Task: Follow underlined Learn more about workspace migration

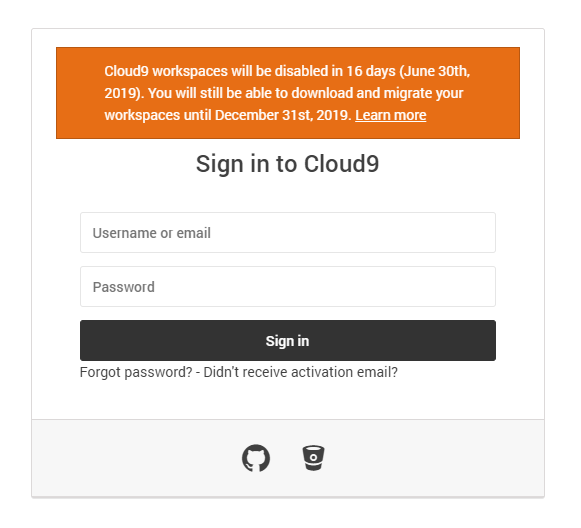Action: tap(391, 115)
